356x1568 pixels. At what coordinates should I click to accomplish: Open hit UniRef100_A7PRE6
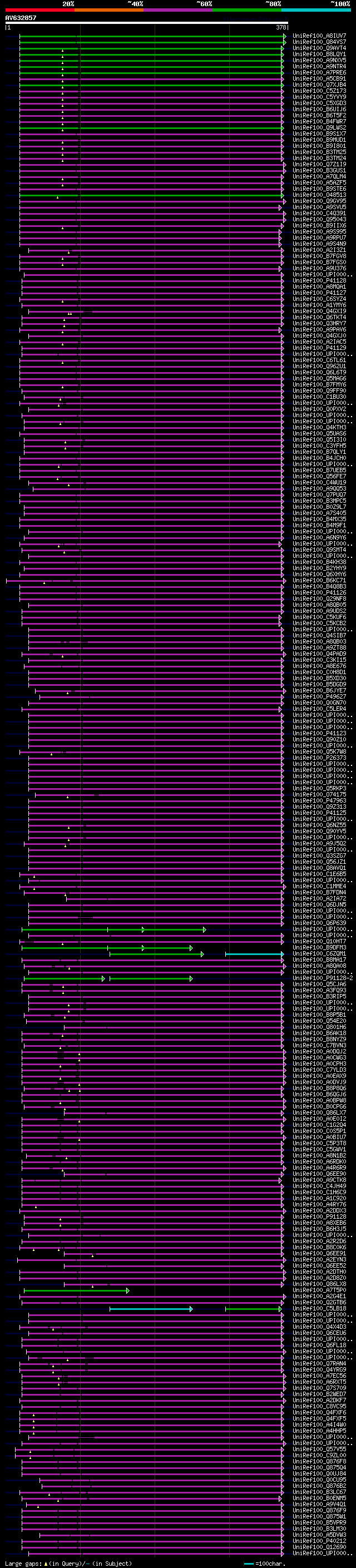[x=319, y=72]
